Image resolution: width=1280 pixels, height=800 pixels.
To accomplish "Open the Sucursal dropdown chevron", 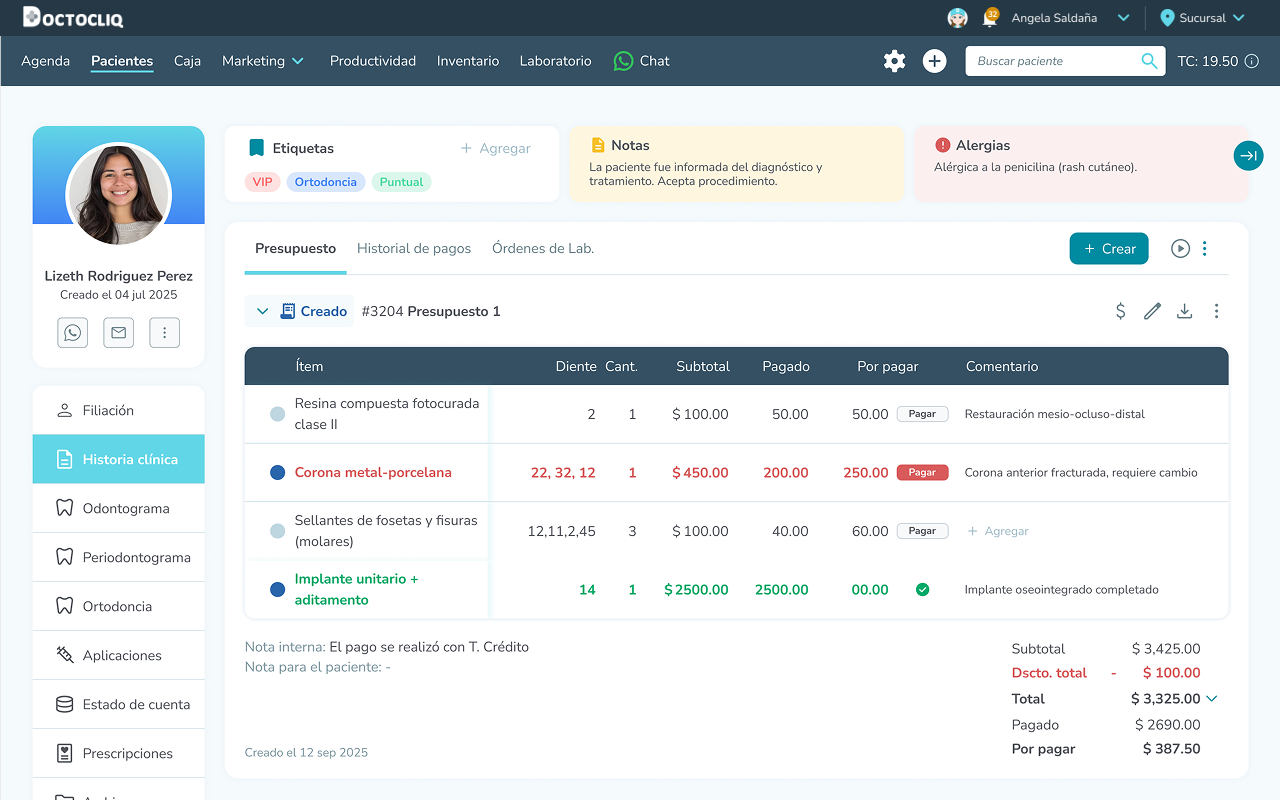I will click(x=1239, y=18).
